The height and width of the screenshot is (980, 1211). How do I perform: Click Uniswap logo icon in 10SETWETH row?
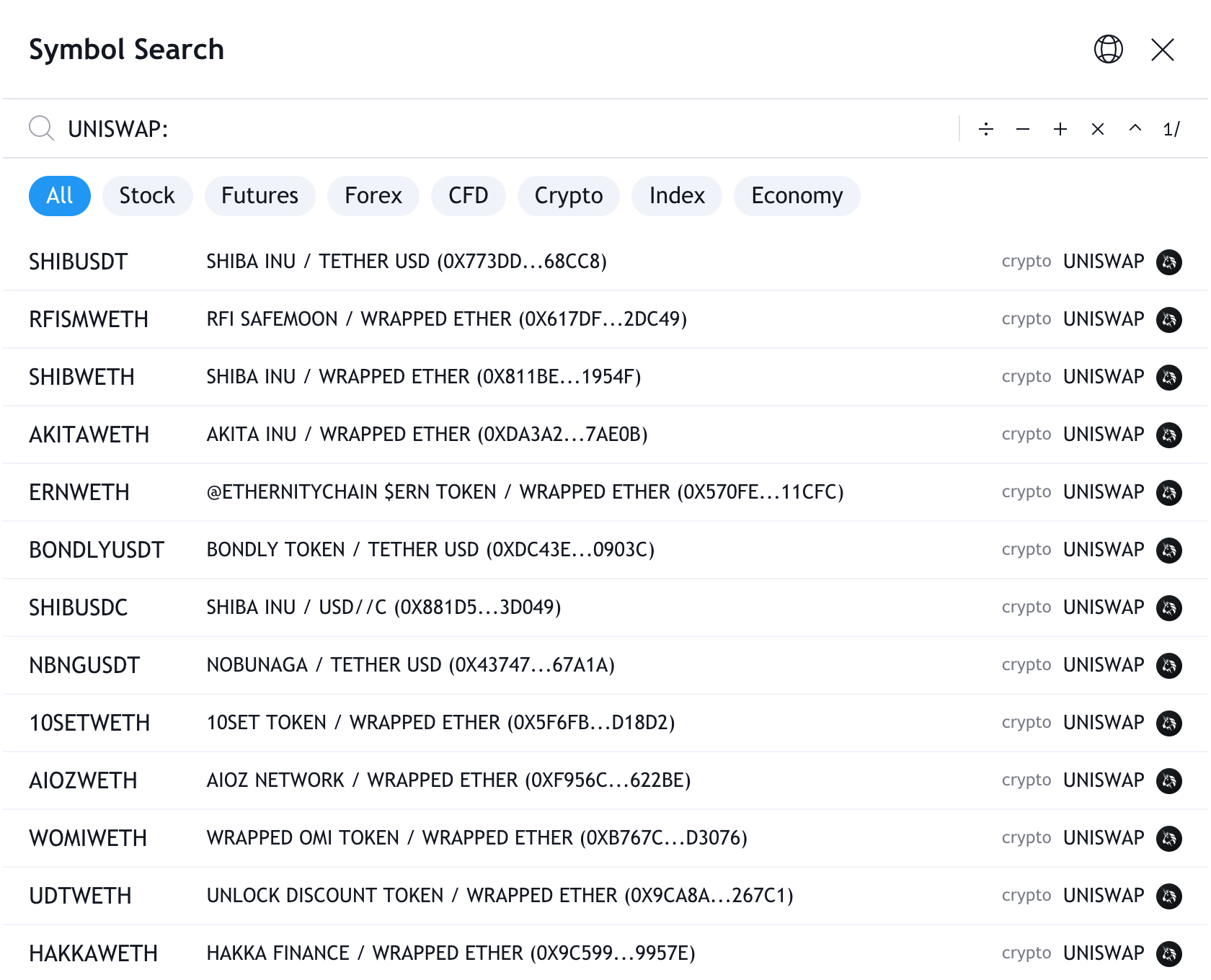1169,723
